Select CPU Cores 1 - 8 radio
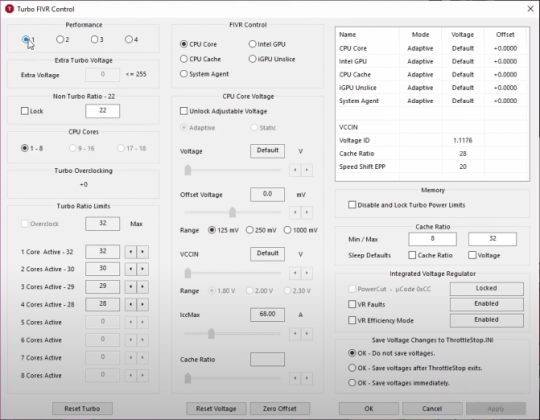 click(24, 148)
